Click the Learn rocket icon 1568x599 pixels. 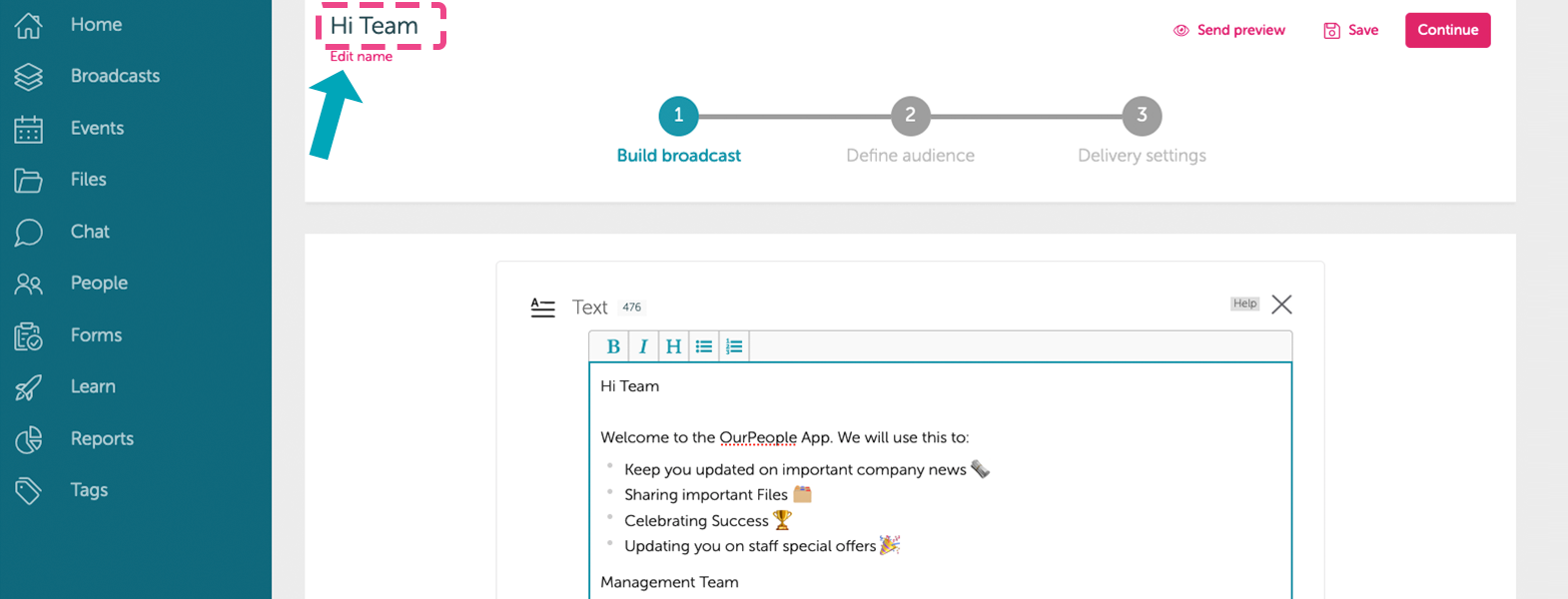tap(28, 387)
